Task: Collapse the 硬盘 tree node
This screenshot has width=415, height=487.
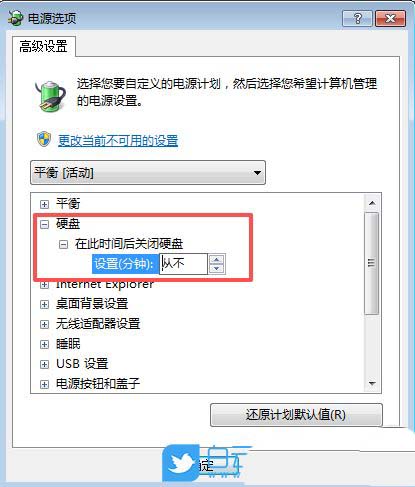Action: point(44,224)
